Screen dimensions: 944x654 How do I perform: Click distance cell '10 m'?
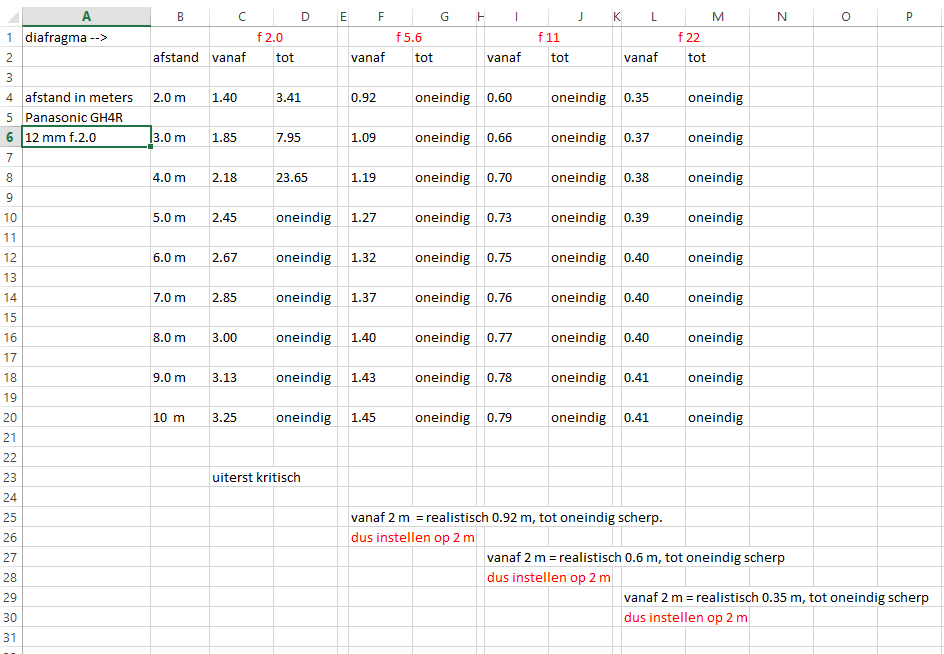[180, 417]
